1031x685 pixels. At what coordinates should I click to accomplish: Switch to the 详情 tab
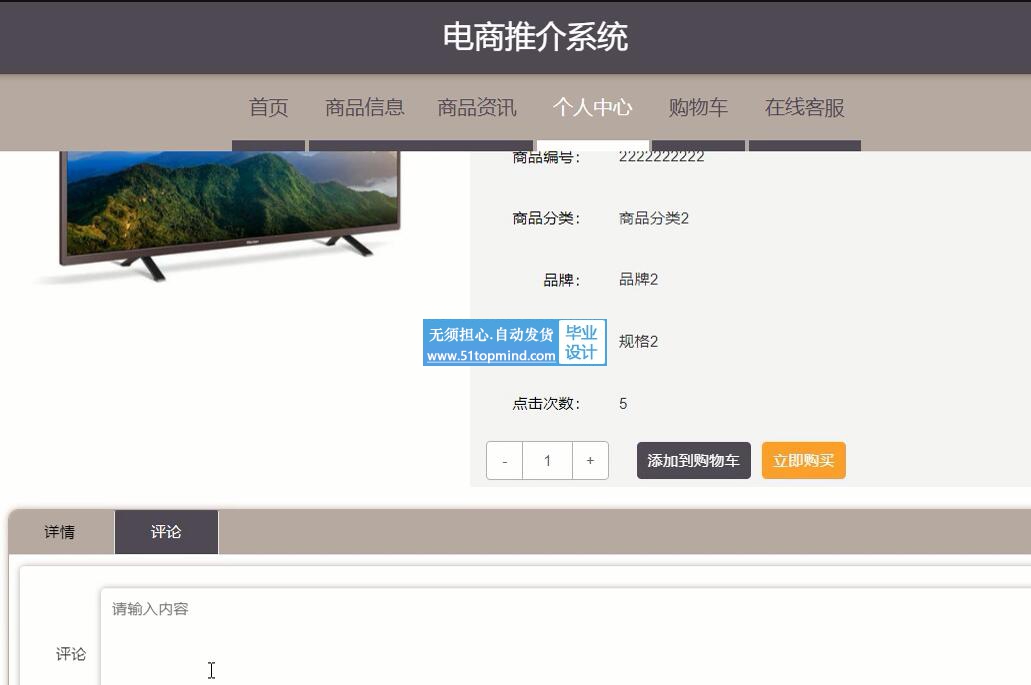tap(60, 532)
